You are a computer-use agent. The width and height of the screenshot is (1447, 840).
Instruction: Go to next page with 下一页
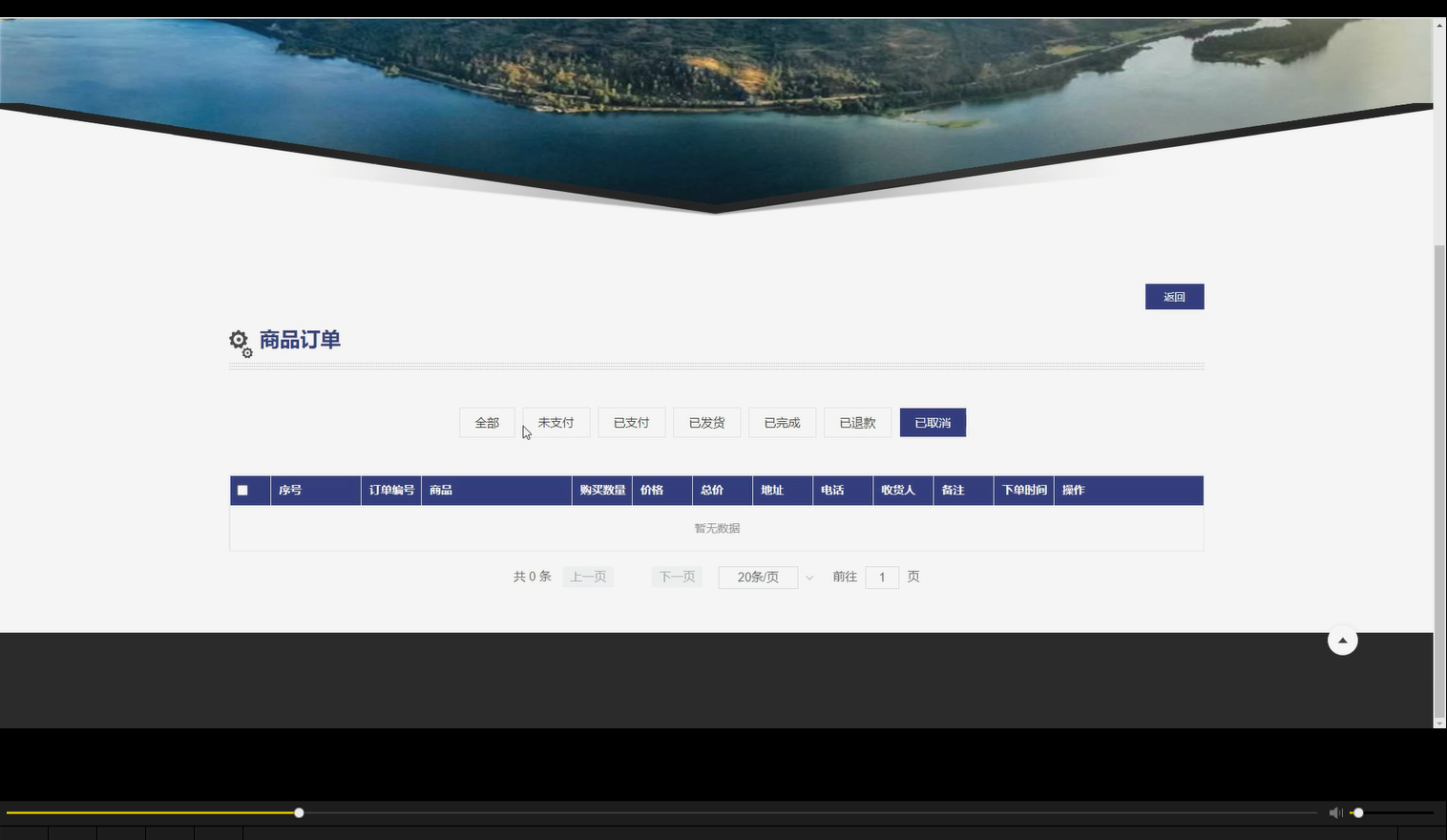coord(677,577)
